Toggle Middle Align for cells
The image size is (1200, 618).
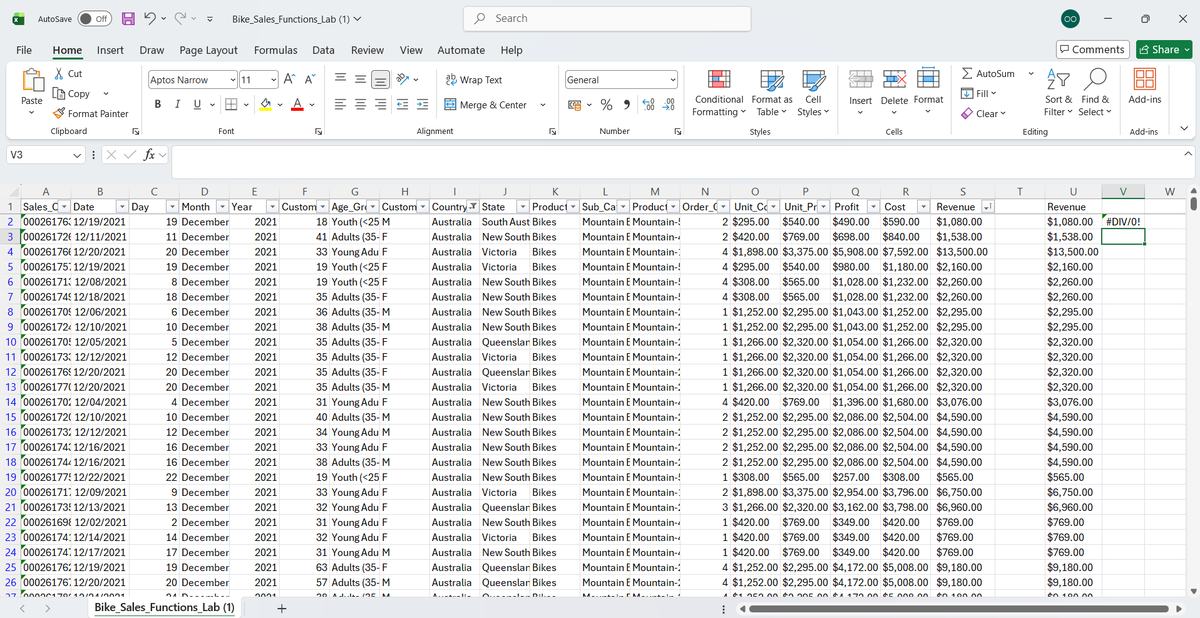pyautogui.click(x=360, y=80)
